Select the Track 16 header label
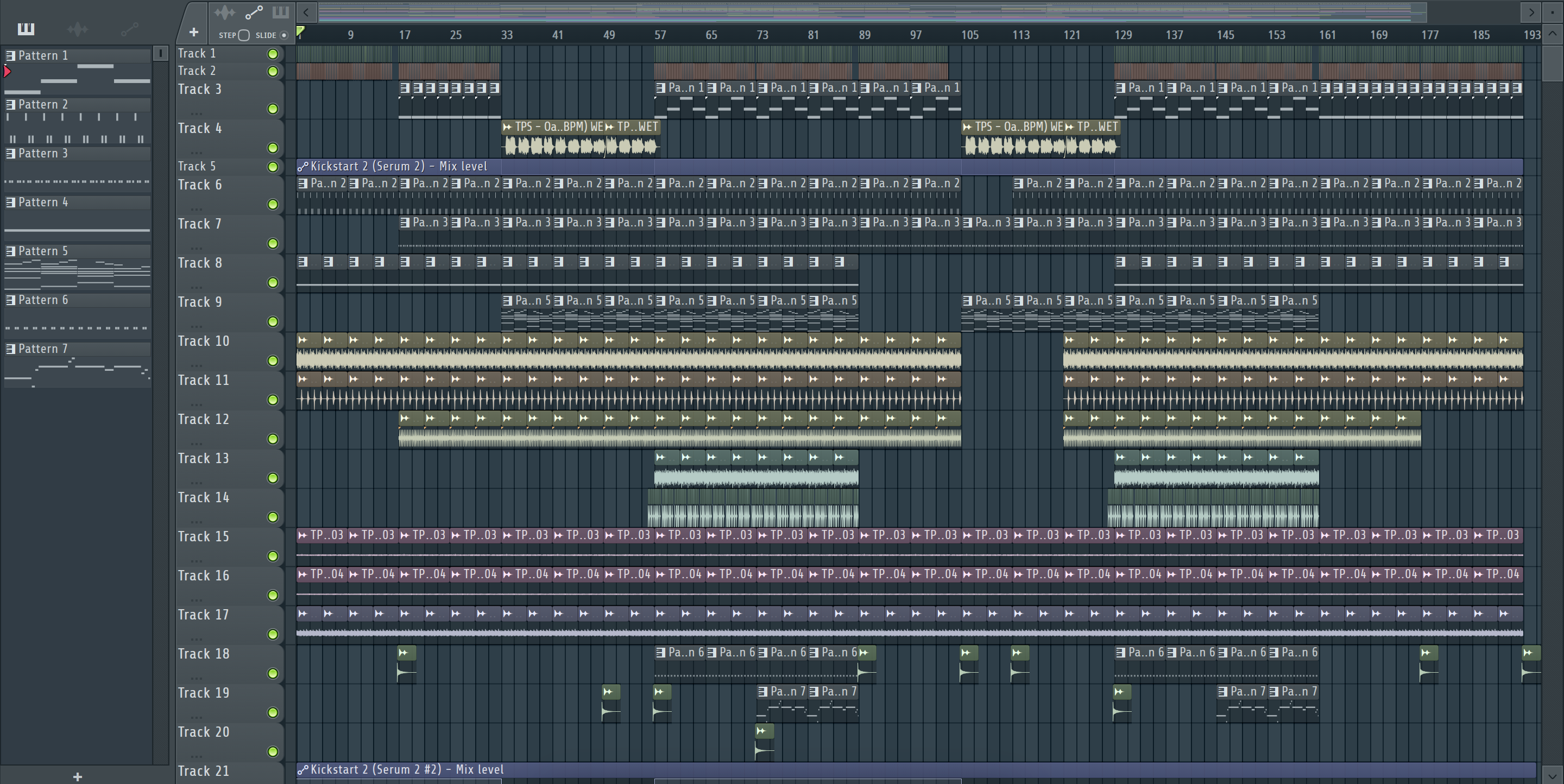 pos(204,576)
